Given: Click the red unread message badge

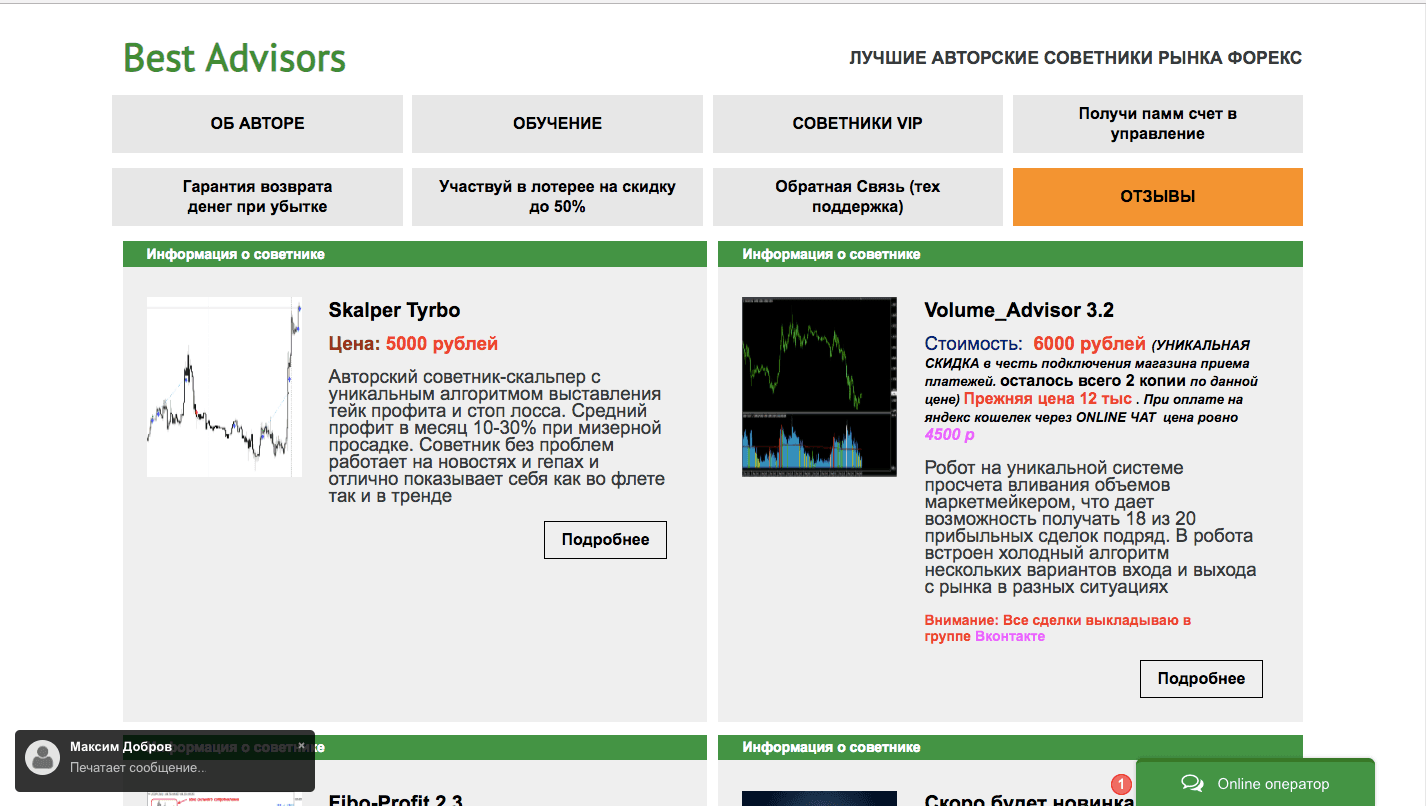Looking at the screenshot, I should (1121, 785).
